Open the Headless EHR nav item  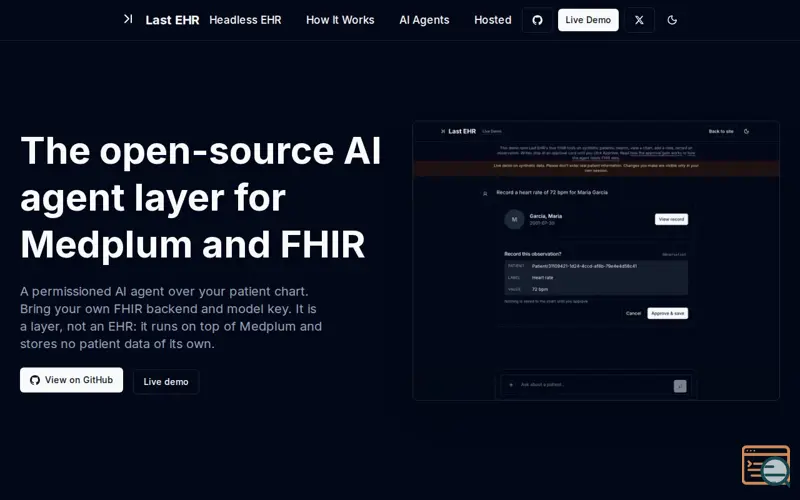coord(245,20)
